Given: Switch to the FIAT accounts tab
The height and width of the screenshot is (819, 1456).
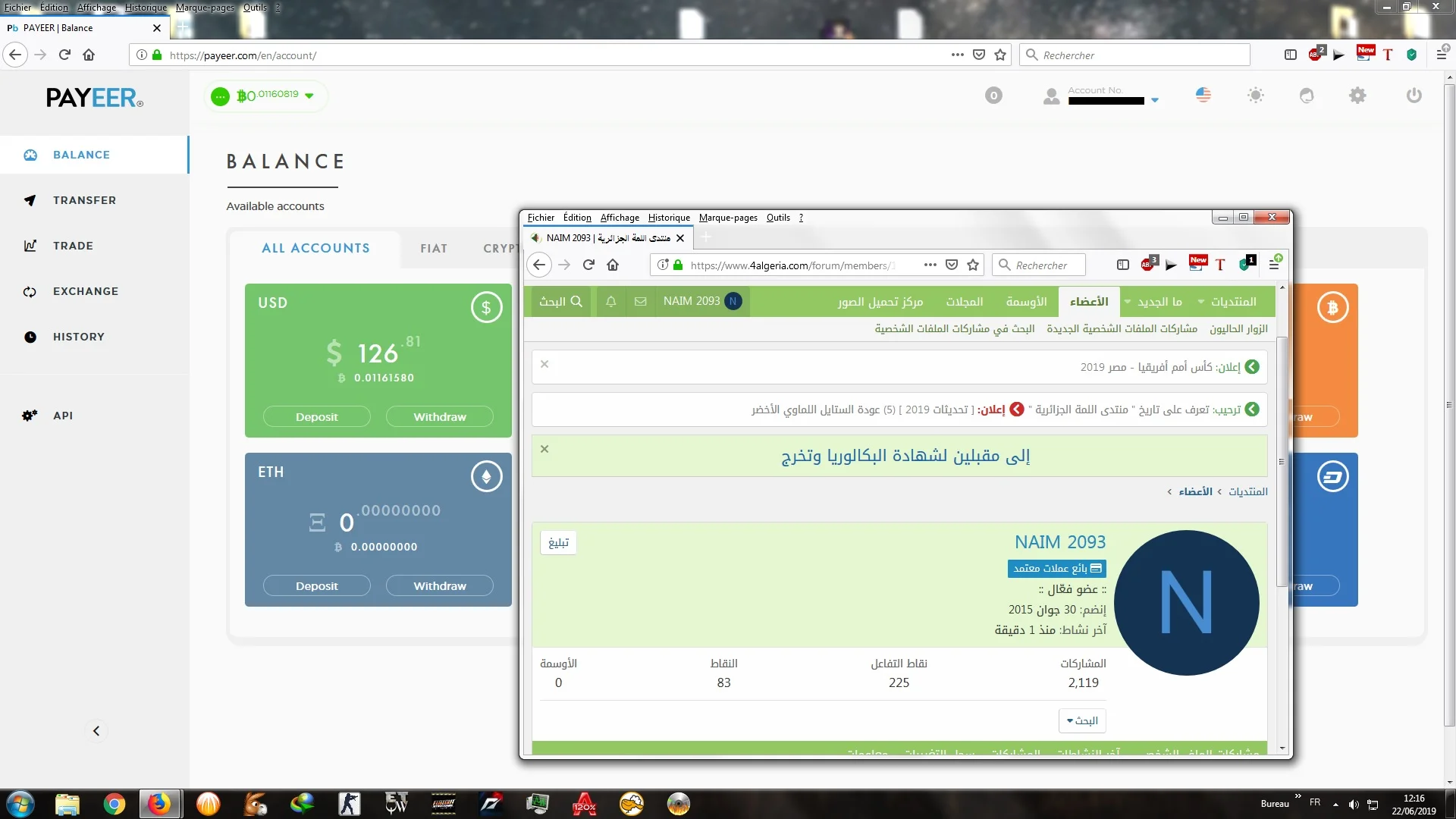Looking at the screenshot, I should [434, 249].
